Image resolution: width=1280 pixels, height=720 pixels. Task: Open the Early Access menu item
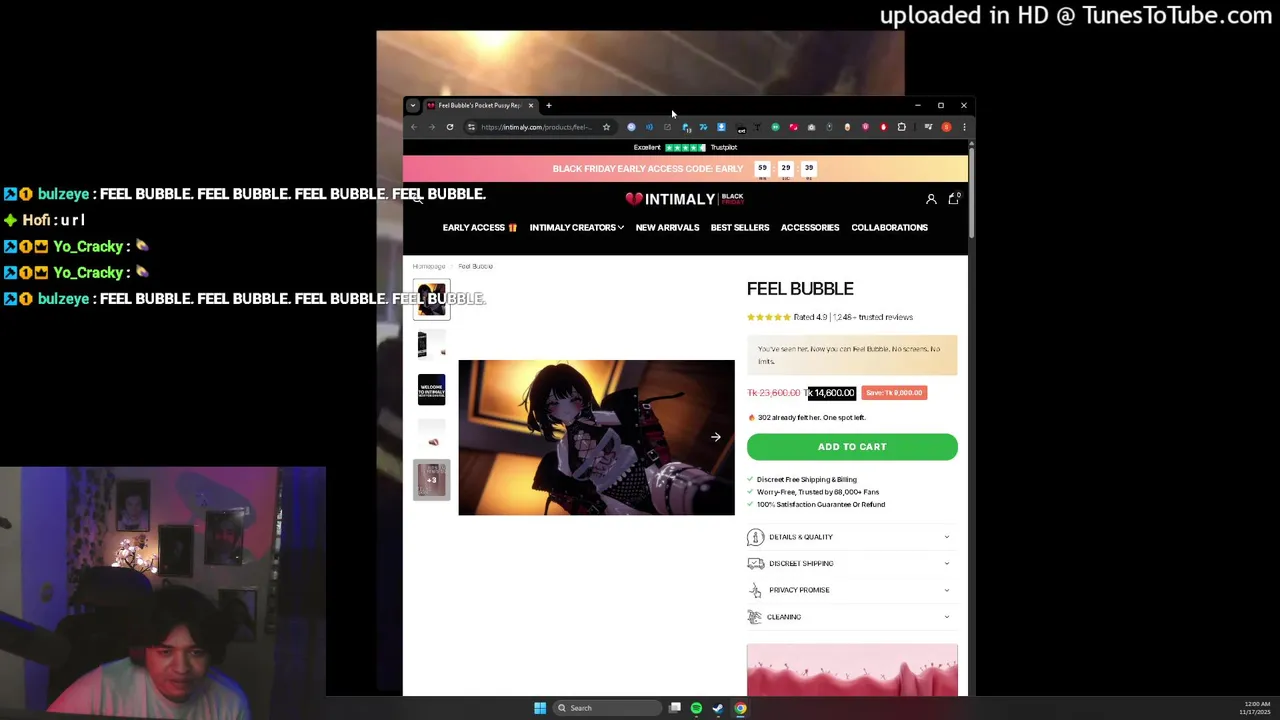tap(480, 227)
